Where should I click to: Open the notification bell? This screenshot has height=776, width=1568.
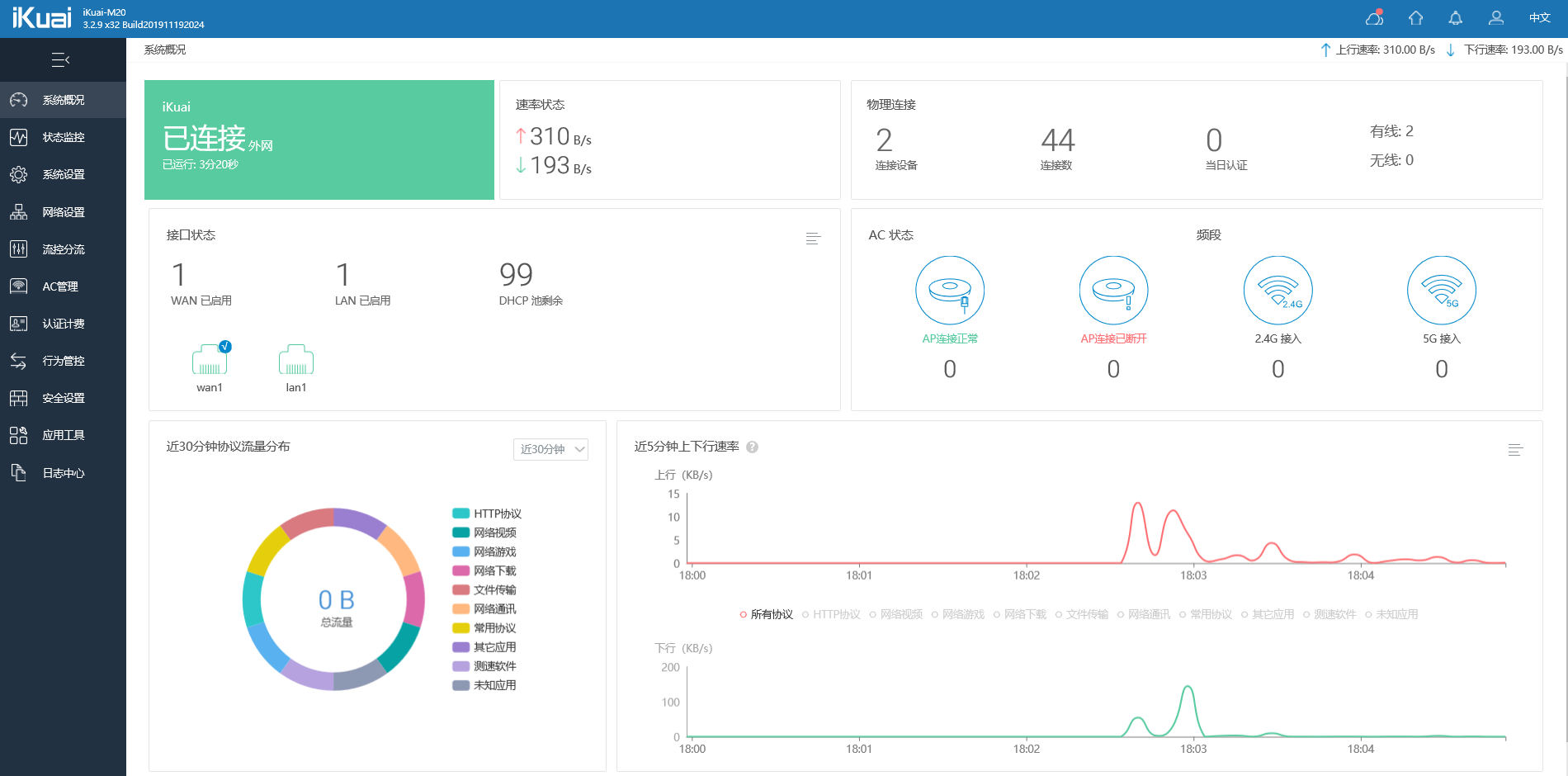(x=1456, y=18)
